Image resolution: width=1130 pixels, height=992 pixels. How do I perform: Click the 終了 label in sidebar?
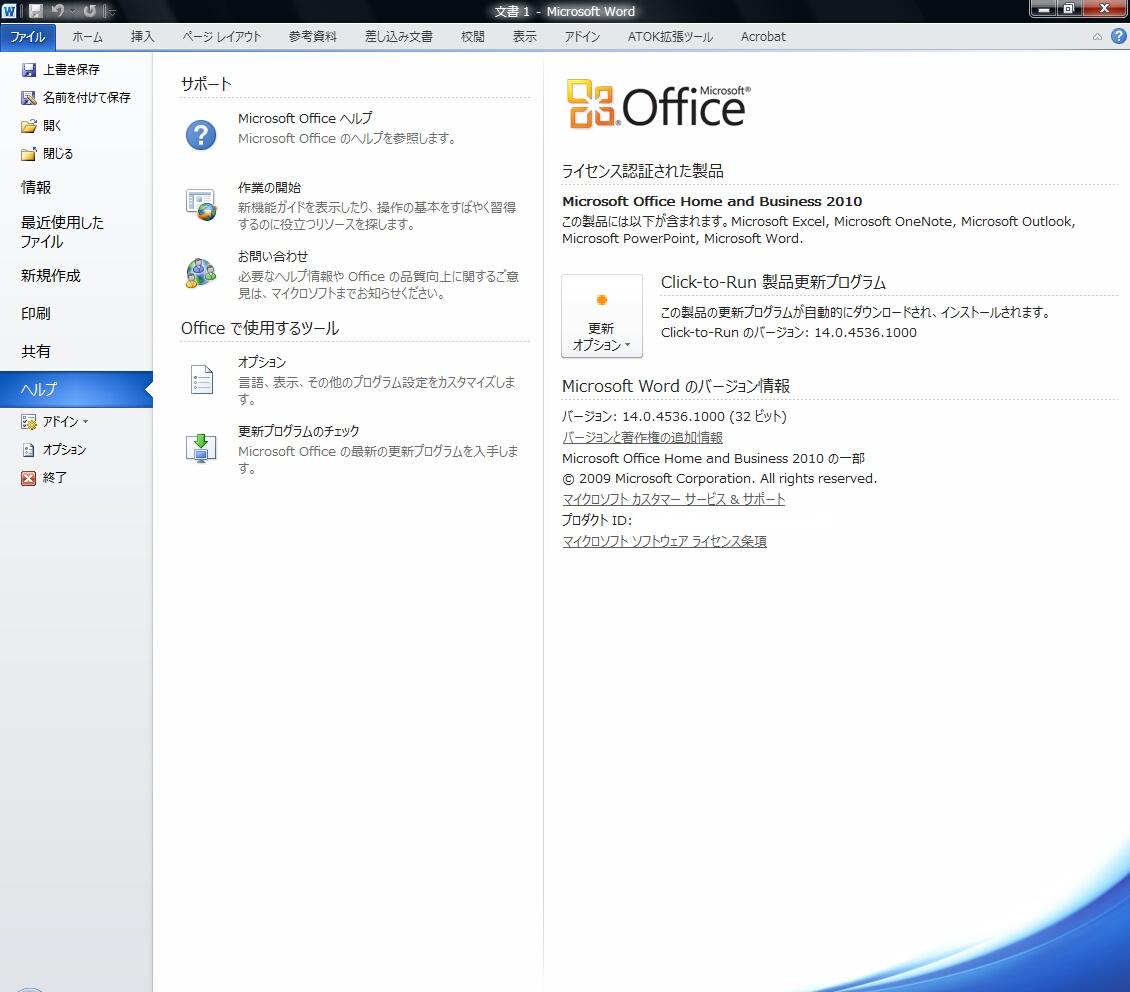tap(55, 478)
